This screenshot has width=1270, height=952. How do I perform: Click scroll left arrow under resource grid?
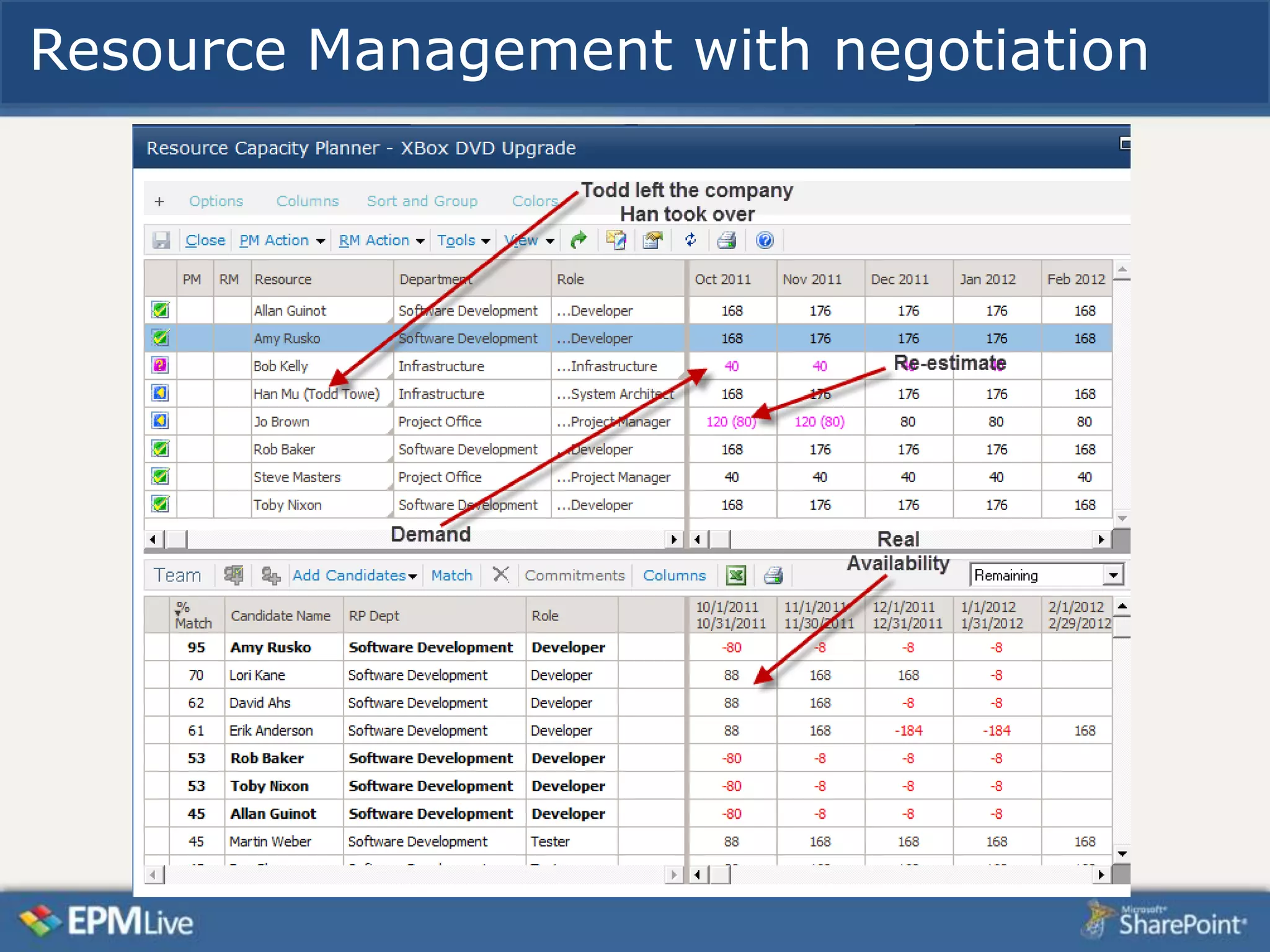153,539
